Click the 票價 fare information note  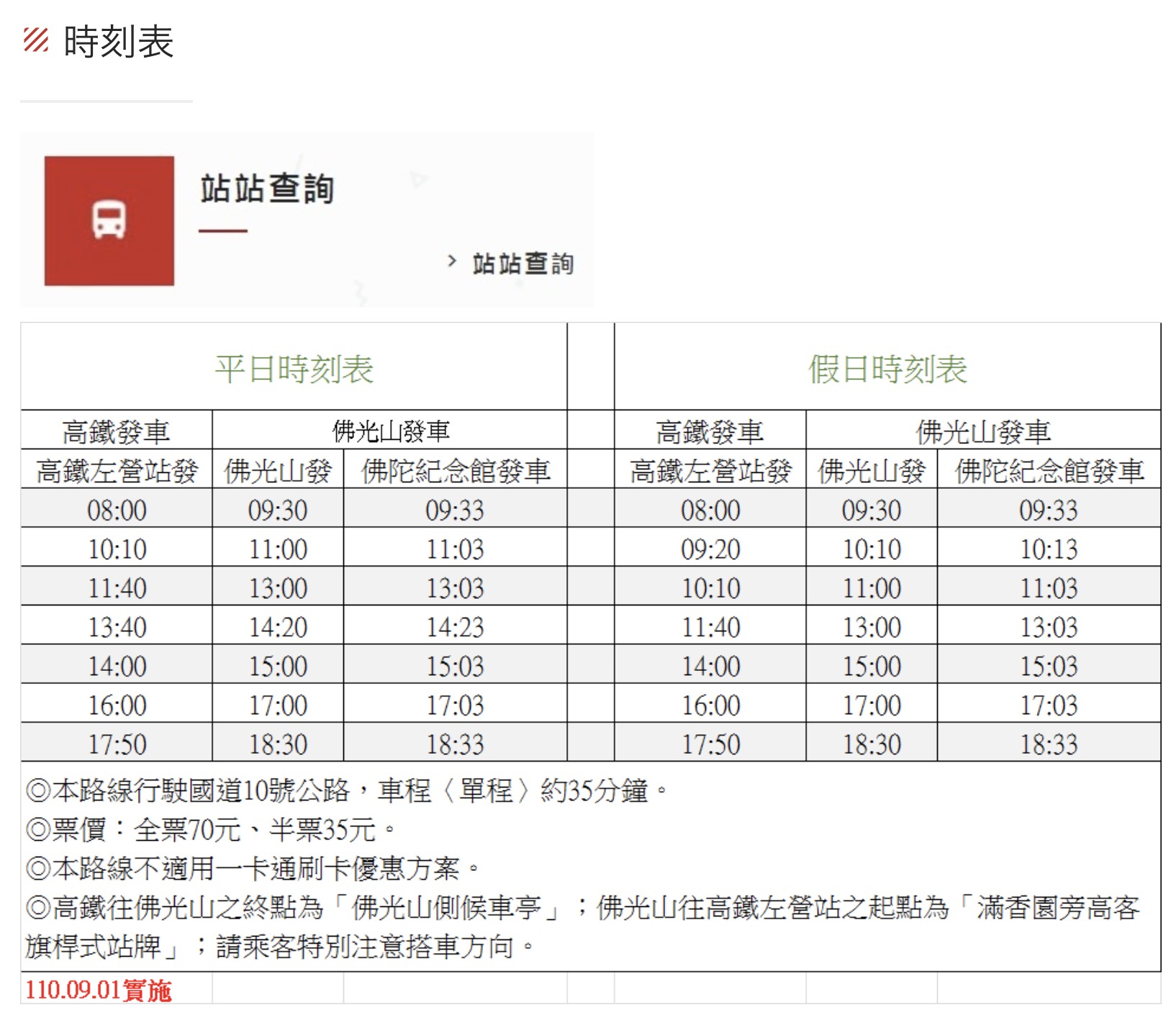210,829
